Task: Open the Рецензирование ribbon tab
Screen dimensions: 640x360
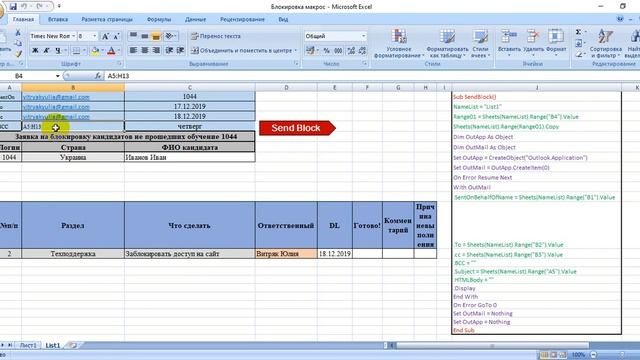Action: 242,19
